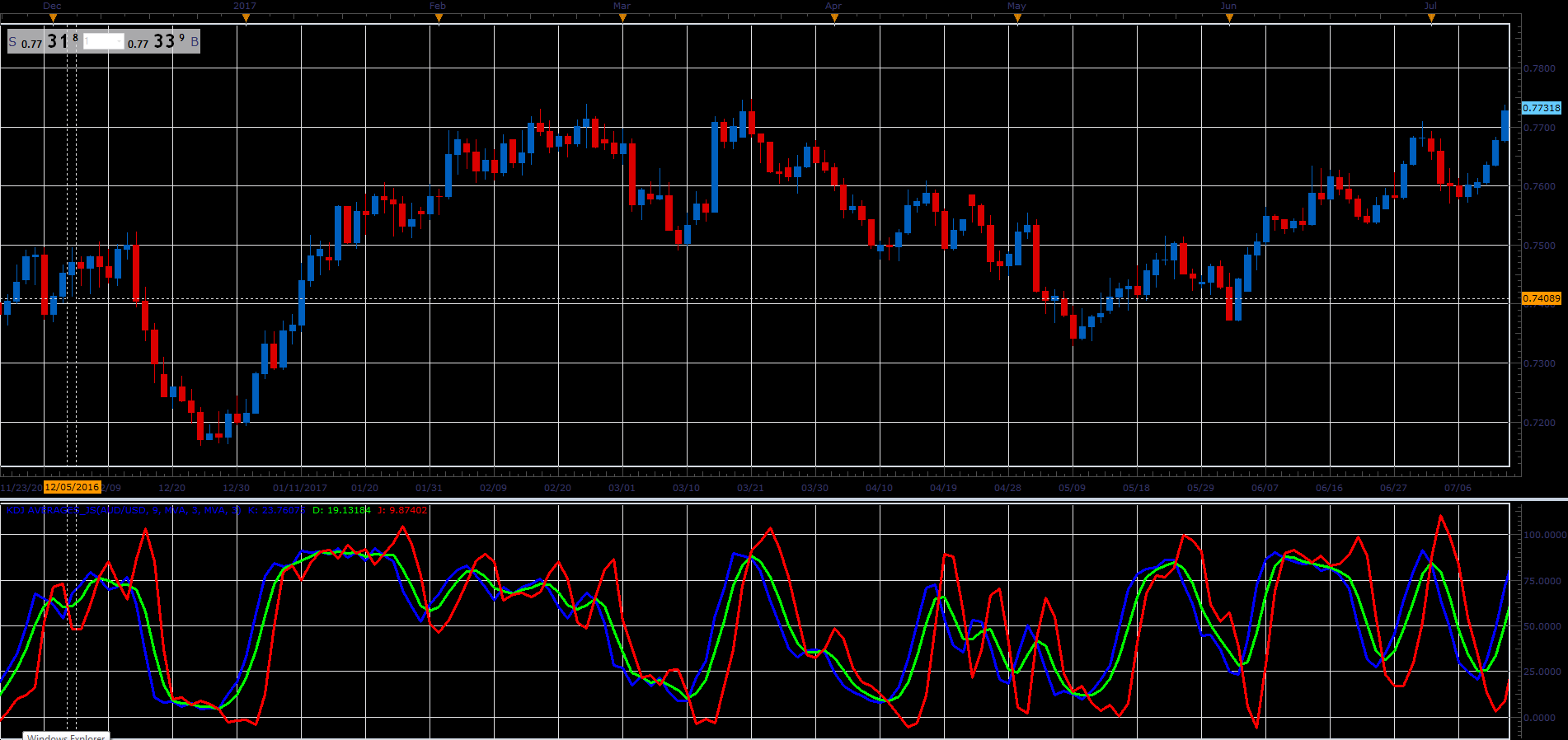Click the 04/19 date axis label
Screen dimensions: 1568x740
[x=943, y=488]
